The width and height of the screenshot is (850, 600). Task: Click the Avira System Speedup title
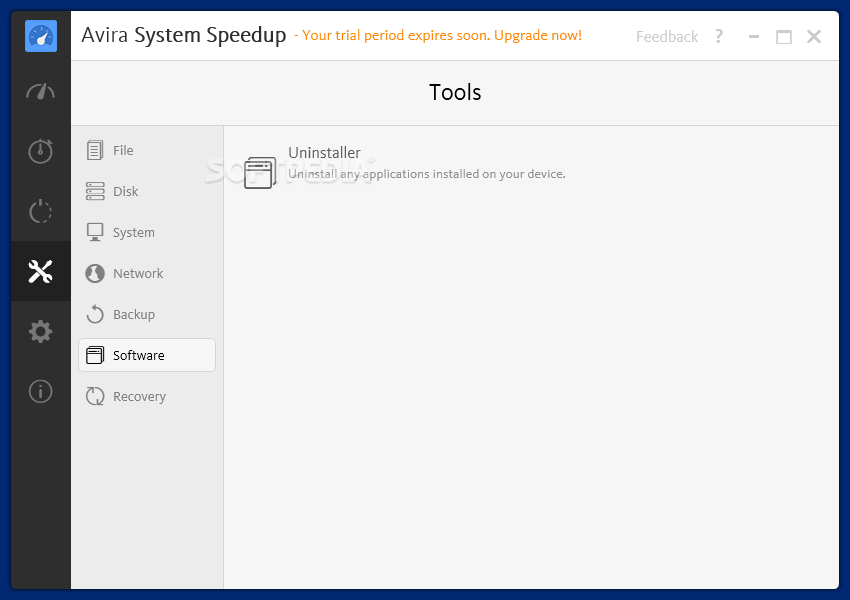(184, 35)
